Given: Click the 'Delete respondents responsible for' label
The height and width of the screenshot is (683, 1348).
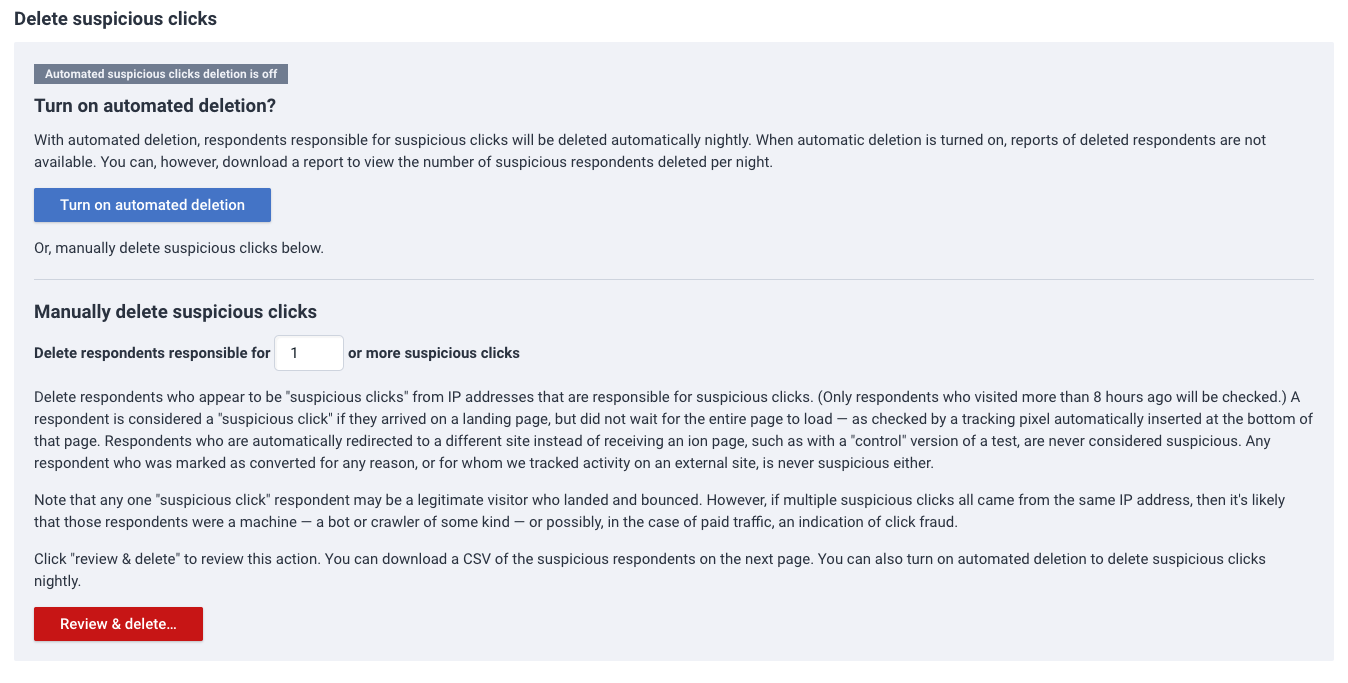Looking at the screenshot, I should pos(152,353).
